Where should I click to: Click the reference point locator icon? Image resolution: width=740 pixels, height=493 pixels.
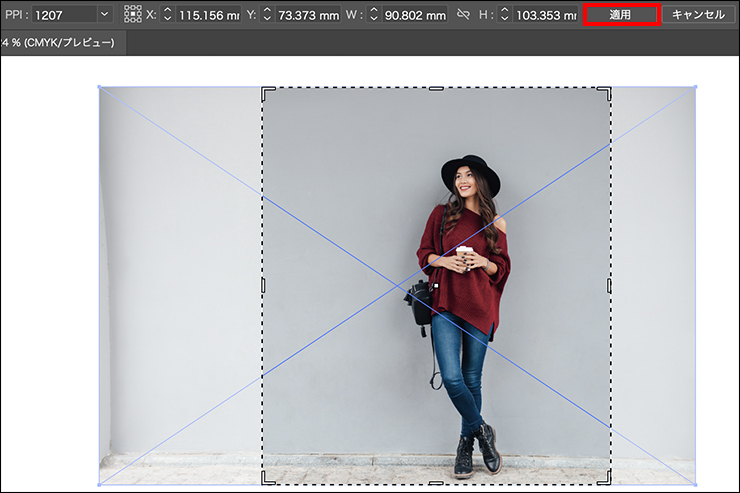133,15
